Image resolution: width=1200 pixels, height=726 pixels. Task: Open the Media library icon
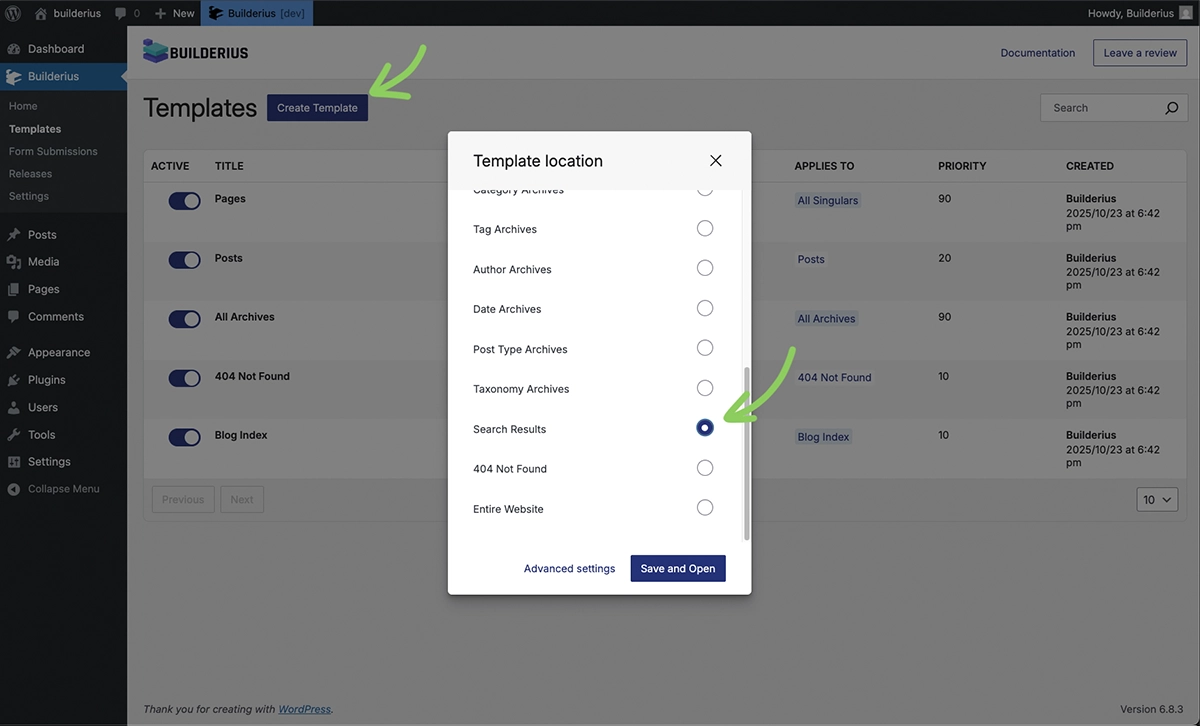point(14,261)
